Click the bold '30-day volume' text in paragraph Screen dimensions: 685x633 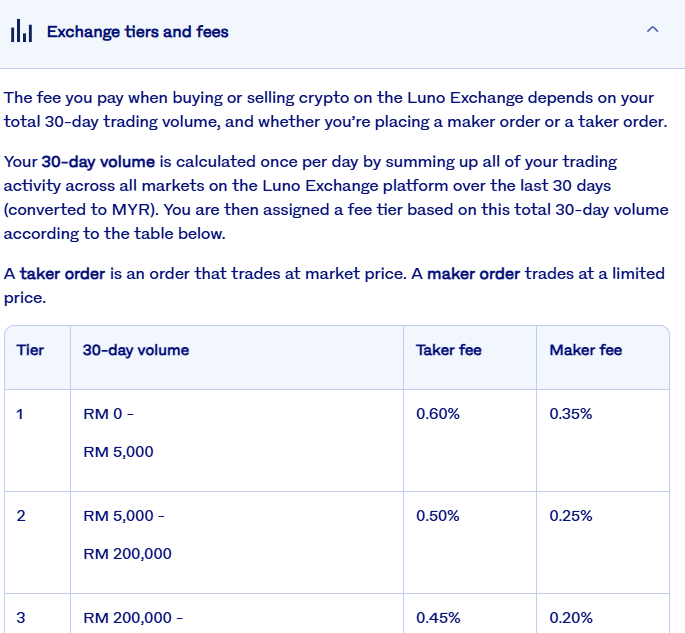click(x=98, y=161)
